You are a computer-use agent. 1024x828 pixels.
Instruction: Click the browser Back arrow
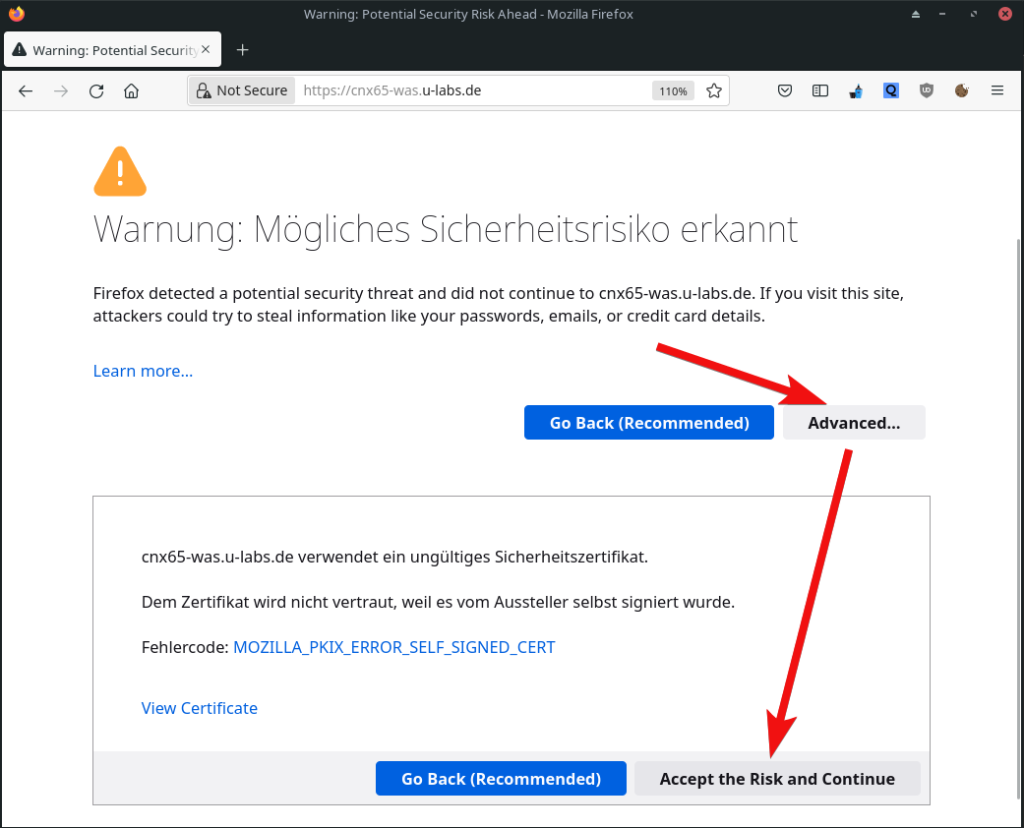26,91
